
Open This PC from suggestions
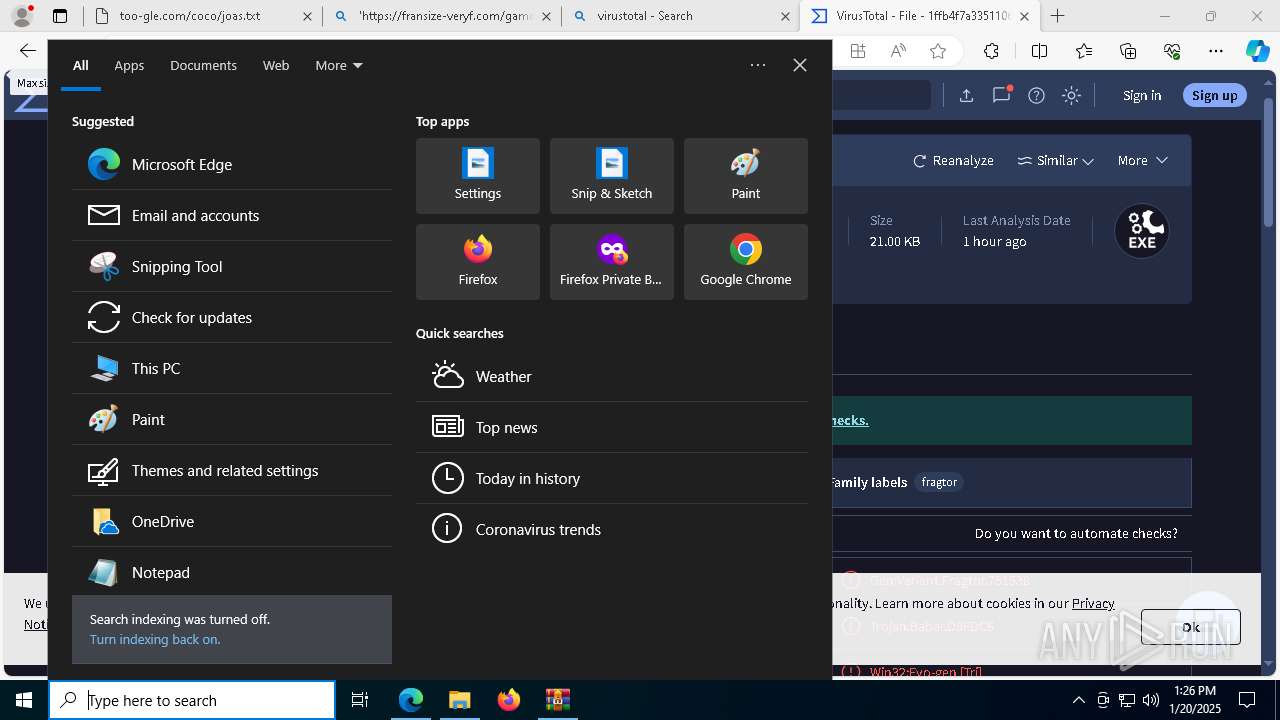coord(232,368)
